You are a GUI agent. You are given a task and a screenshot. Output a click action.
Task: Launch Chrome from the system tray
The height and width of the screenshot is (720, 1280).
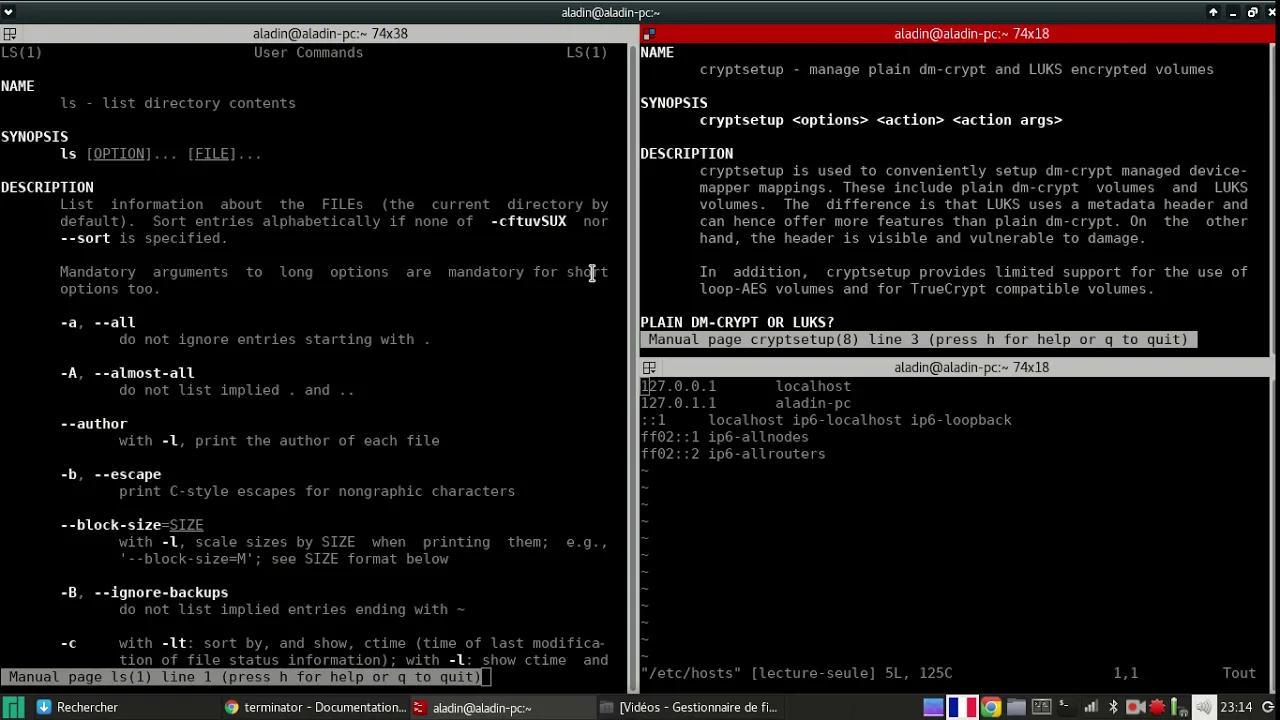pos(991,707)
